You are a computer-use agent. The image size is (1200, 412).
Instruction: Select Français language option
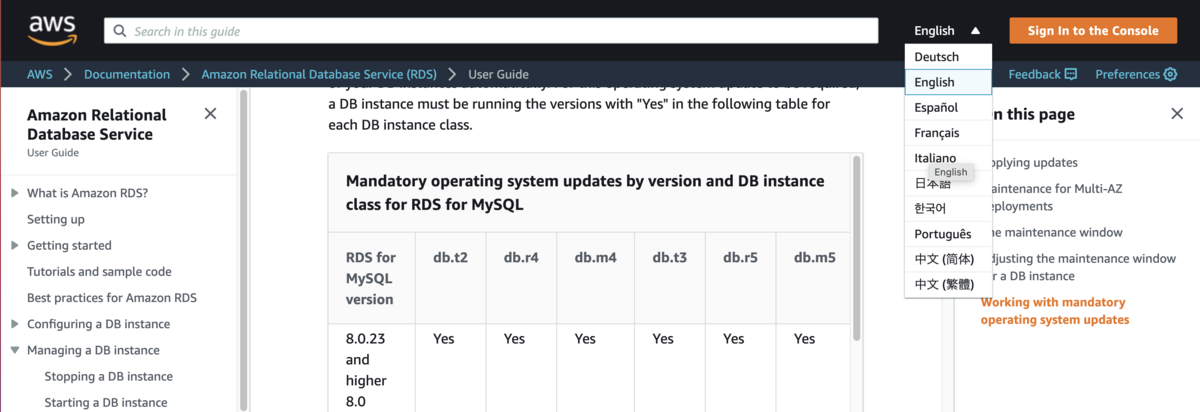coord(948,133)
